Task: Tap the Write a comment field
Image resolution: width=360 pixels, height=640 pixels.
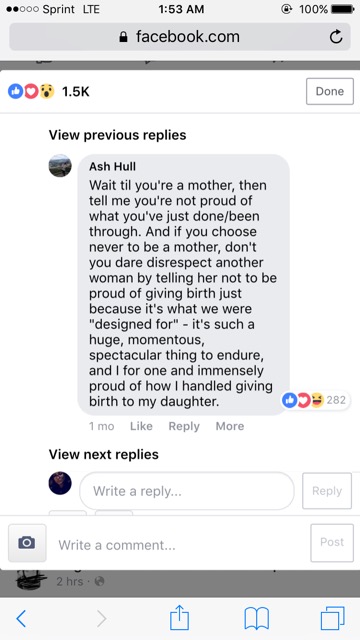Action: (178, 544)
